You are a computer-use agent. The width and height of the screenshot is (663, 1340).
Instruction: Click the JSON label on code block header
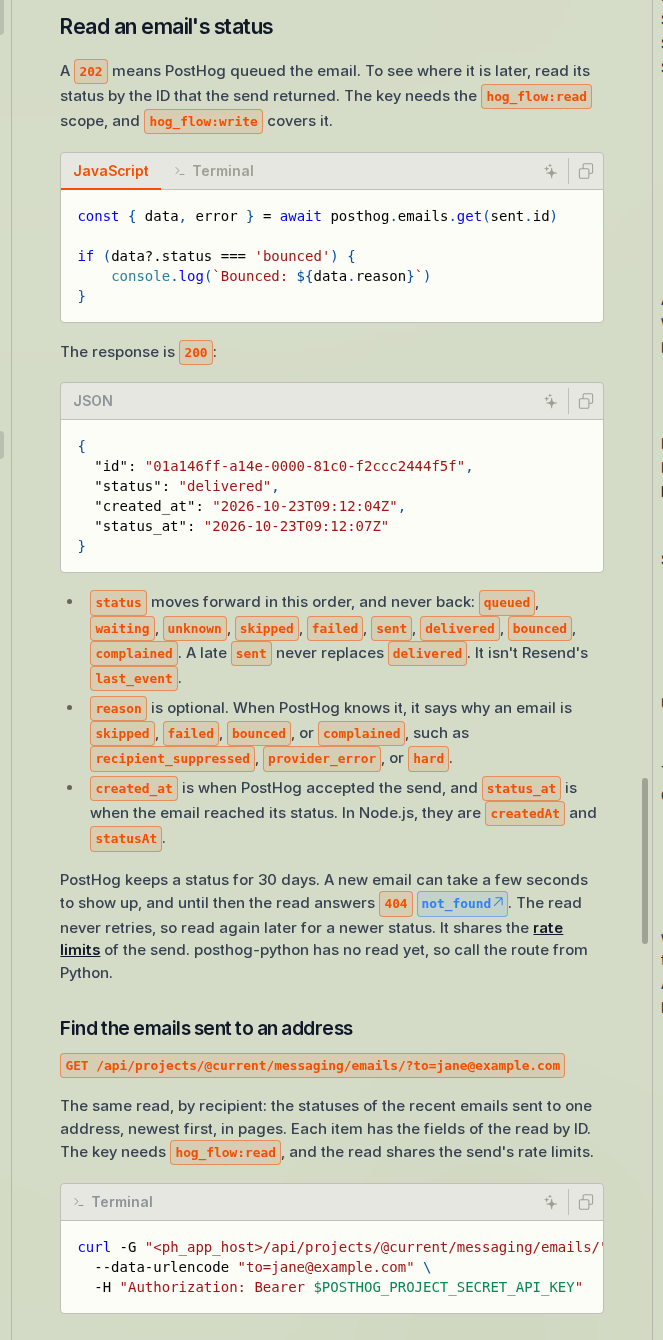pos(93,401)
